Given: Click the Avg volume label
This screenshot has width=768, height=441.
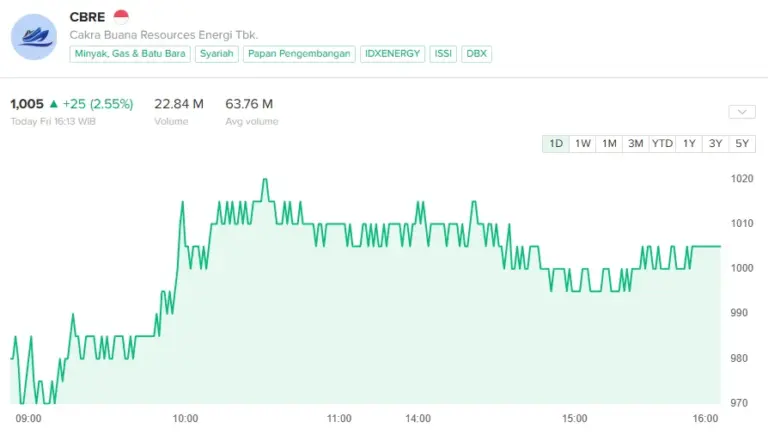Looking at the screenshot, I should pos(252,122).
